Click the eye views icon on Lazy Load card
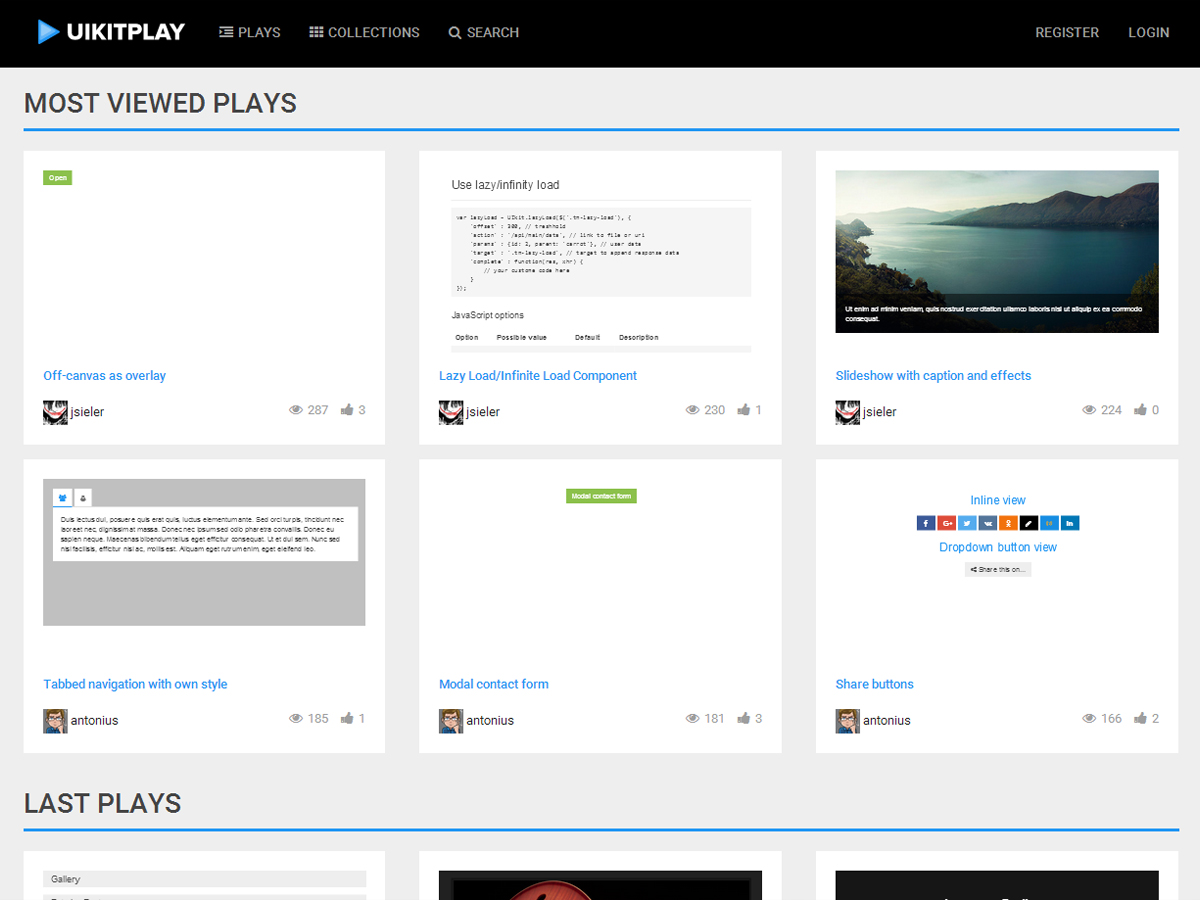Screen dimensions: 1200x900 click(692, 410)
